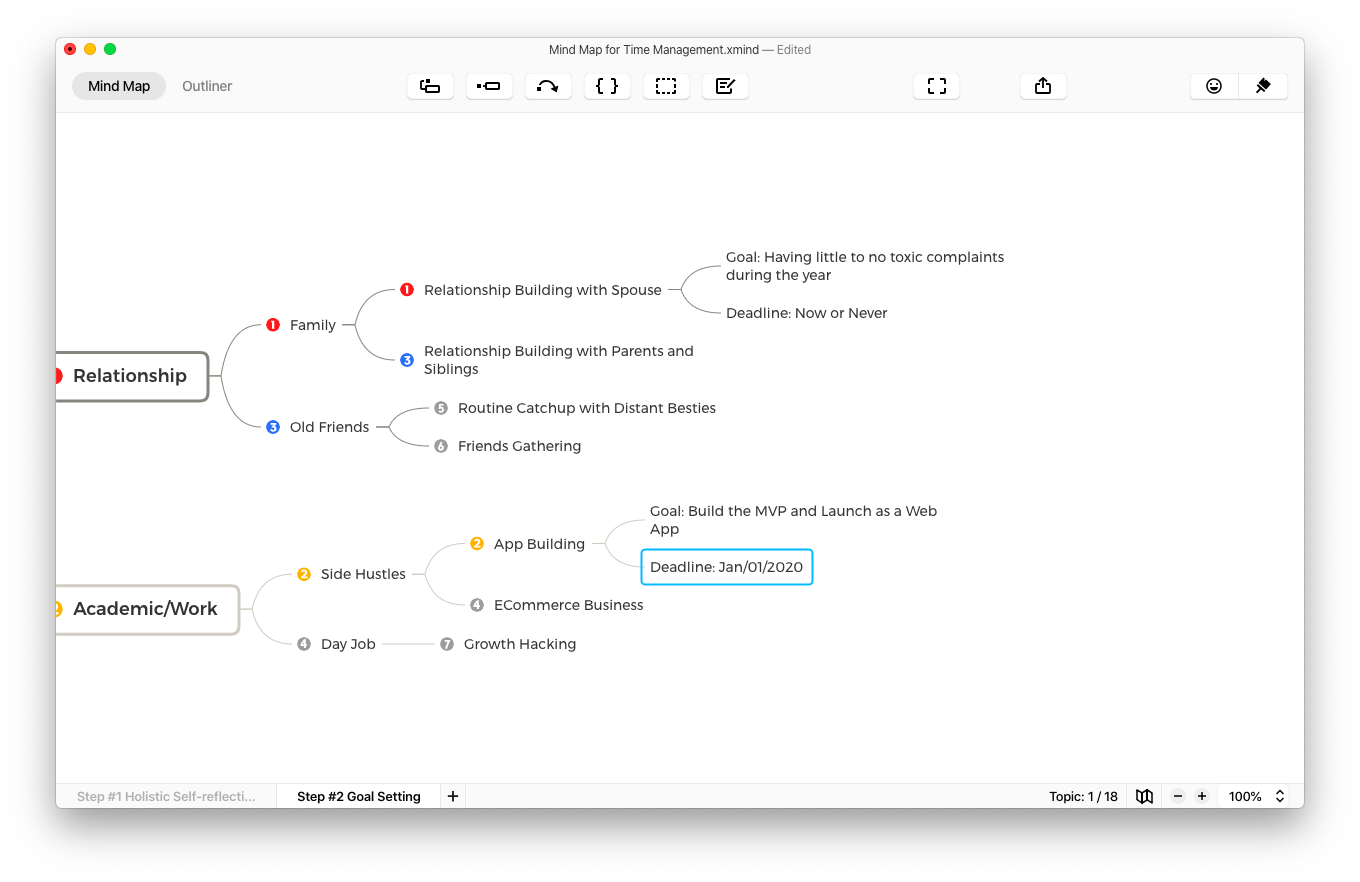Select Goal: Having little to no toxic complaints

pyautogui.click(x=865, y=266)
